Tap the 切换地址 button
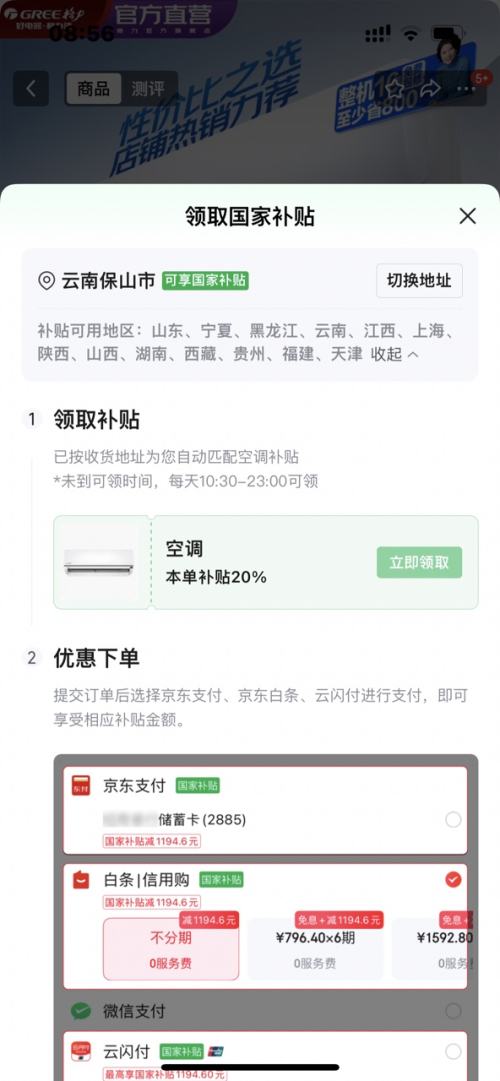 [x=419, y=281]
